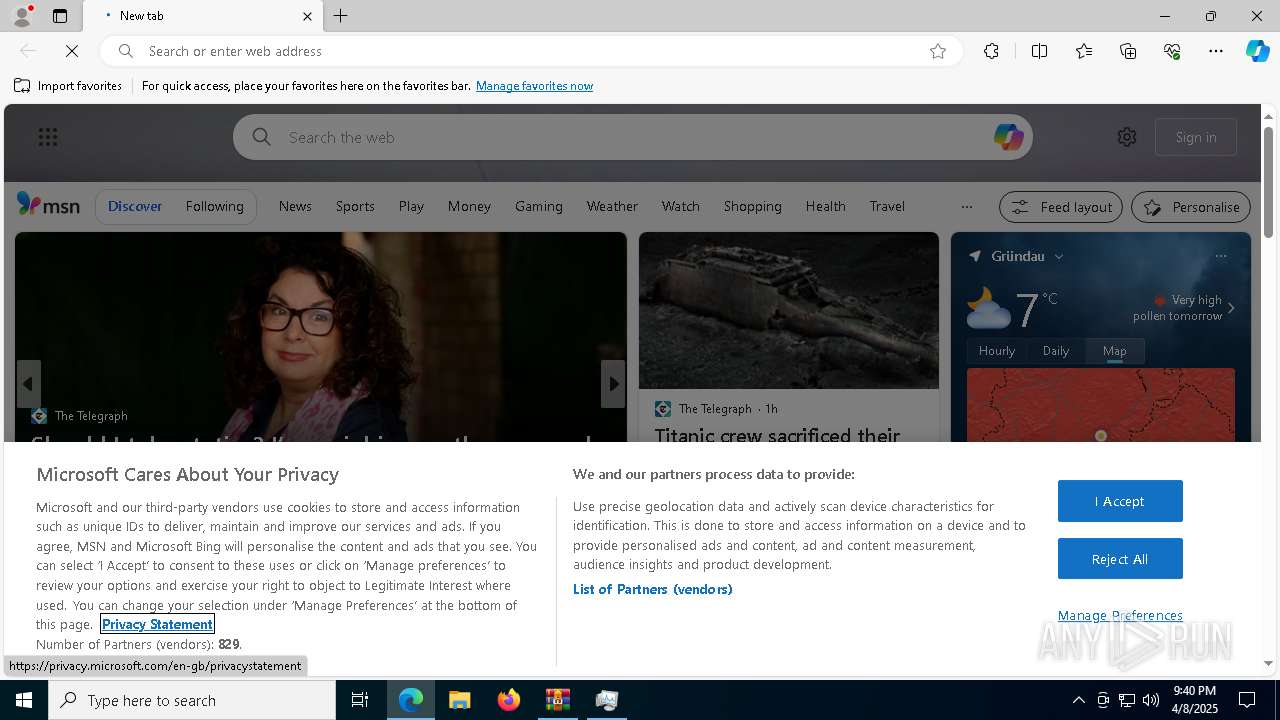Open List of Partners (vendors) link
The height and width of the screenshot is (720, 1280).
[x=653, y=589]
